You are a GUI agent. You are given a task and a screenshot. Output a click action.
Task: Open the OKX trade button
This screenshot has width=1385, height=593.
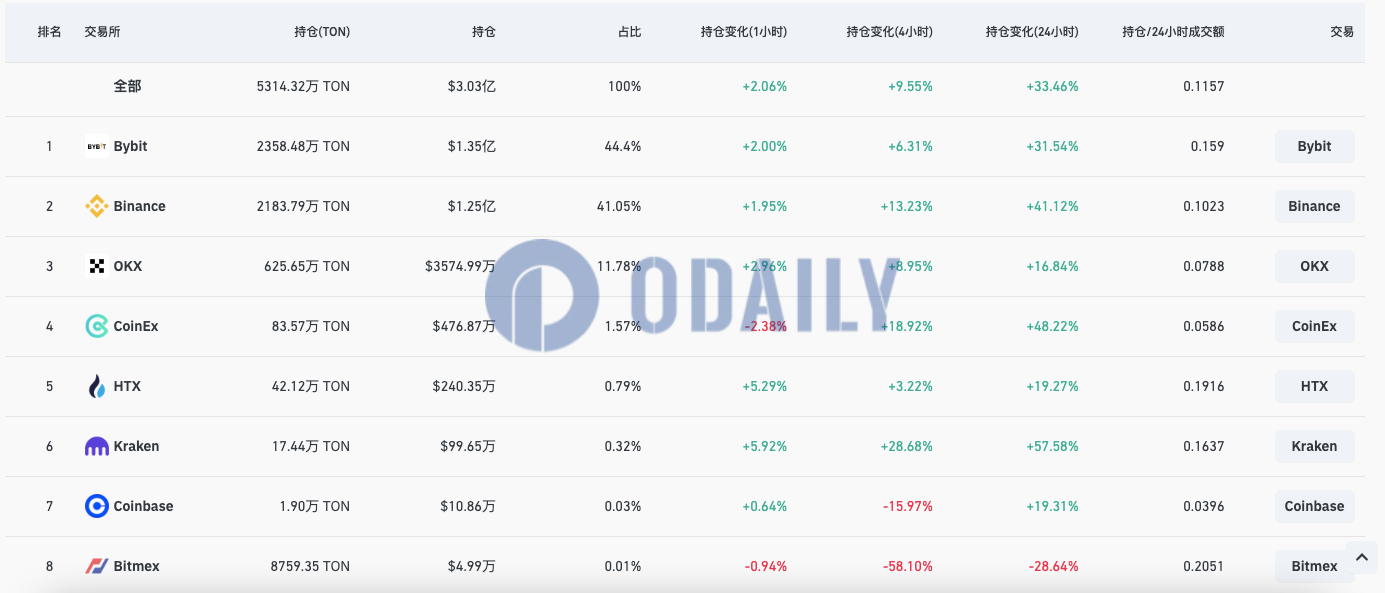pyautogui.click(x=1314, y=266)
